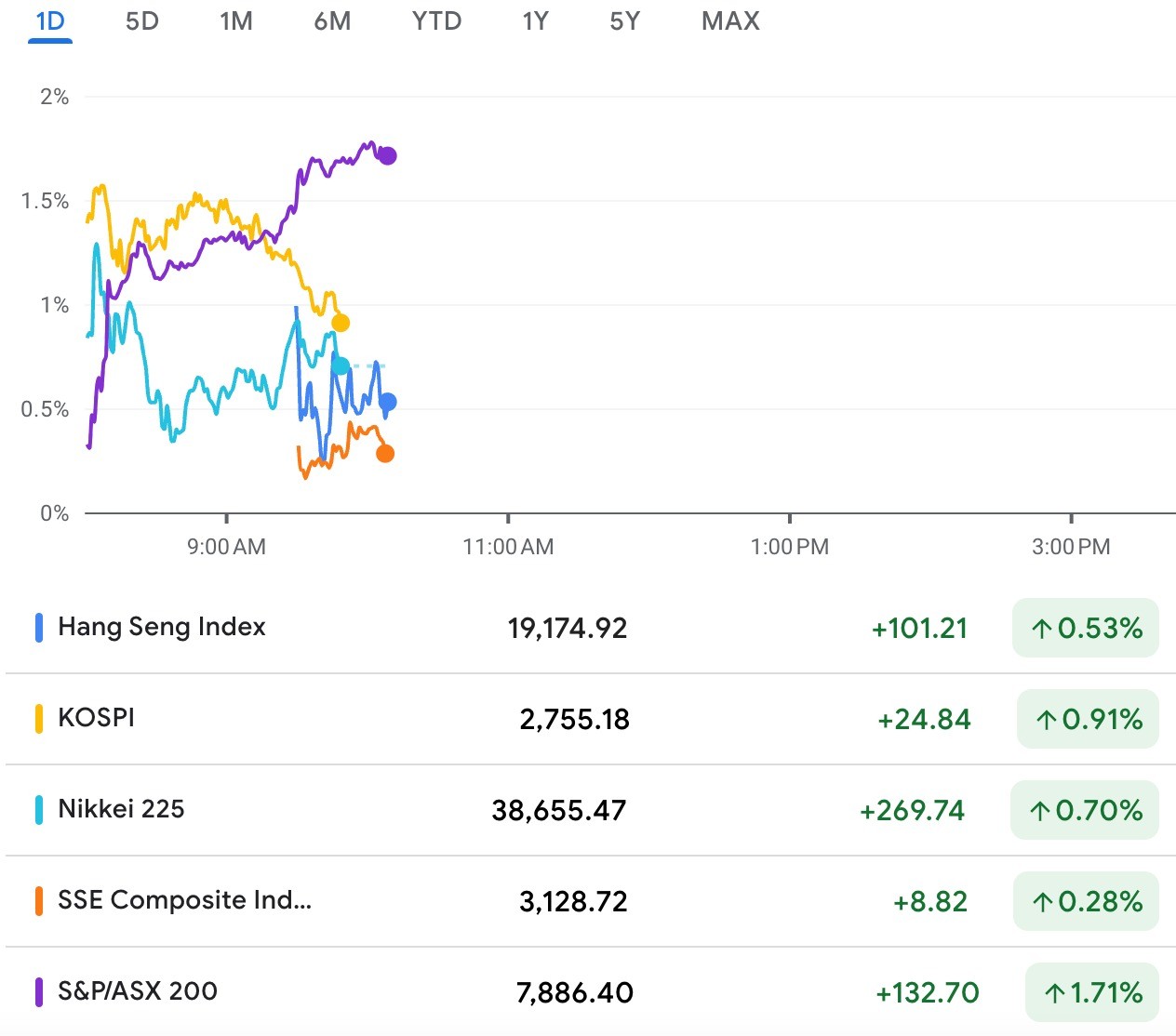
Task: Switch to the 5Y time range
Action: pyautogui.click(x=625, y=20)
